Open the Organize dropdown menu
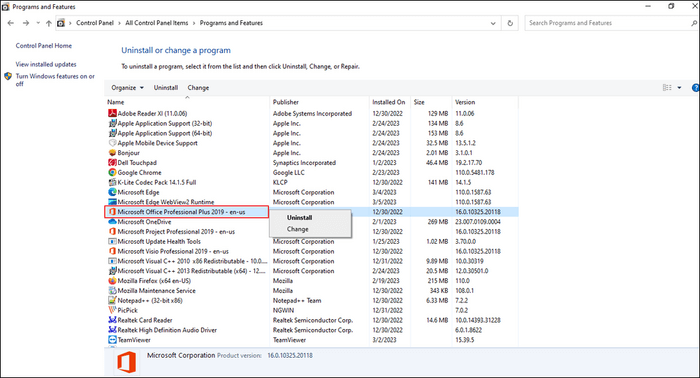Viewport: 700px width, 378px height. (127, 88)
